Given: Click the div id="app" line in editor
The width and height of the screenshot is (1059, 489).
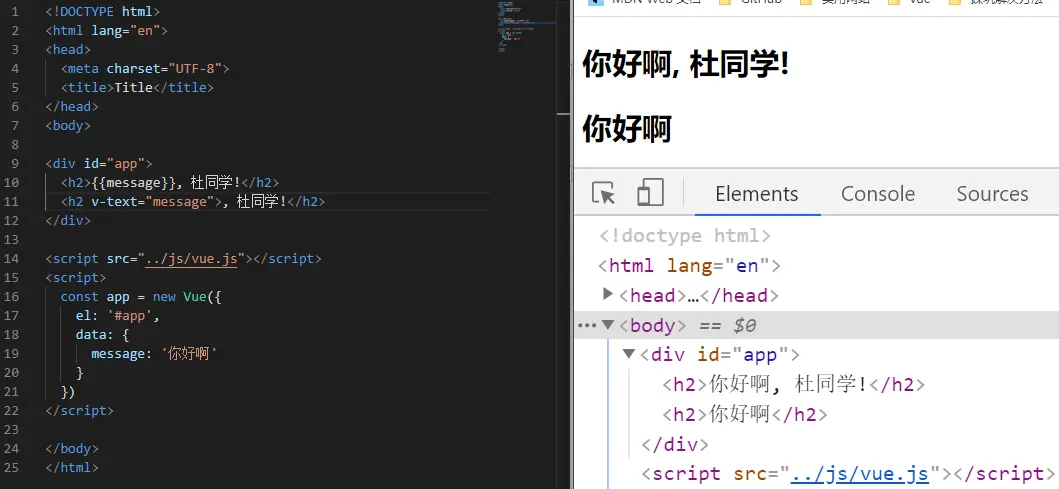Looking at the screenshot, I should pos(99,163).
